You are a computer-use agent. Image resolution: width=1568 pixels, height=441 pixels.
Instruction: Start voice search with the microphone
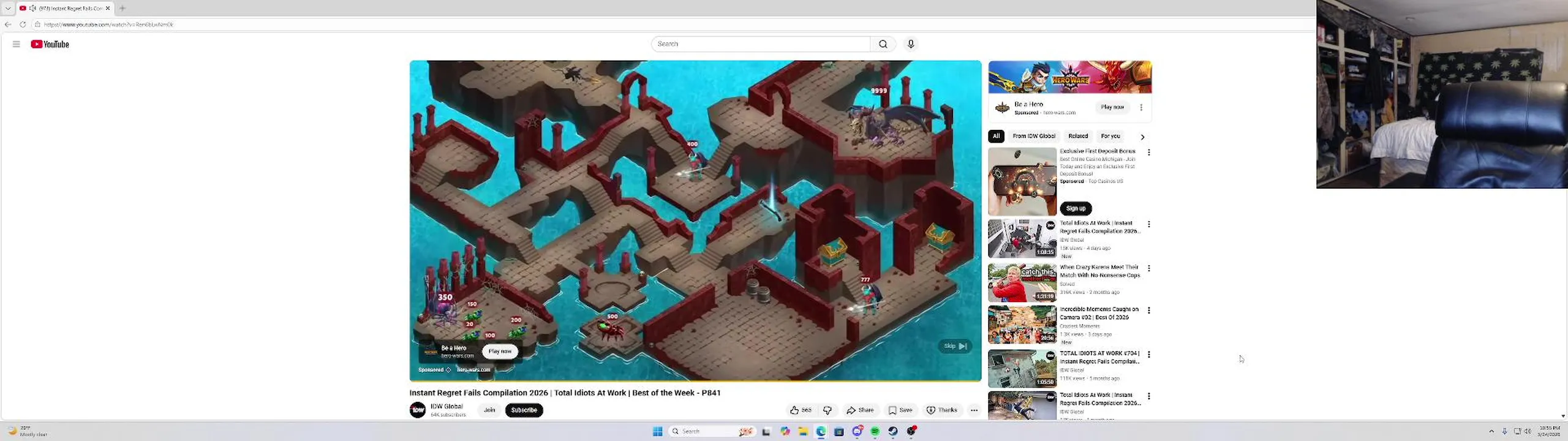tap(911, 44)
